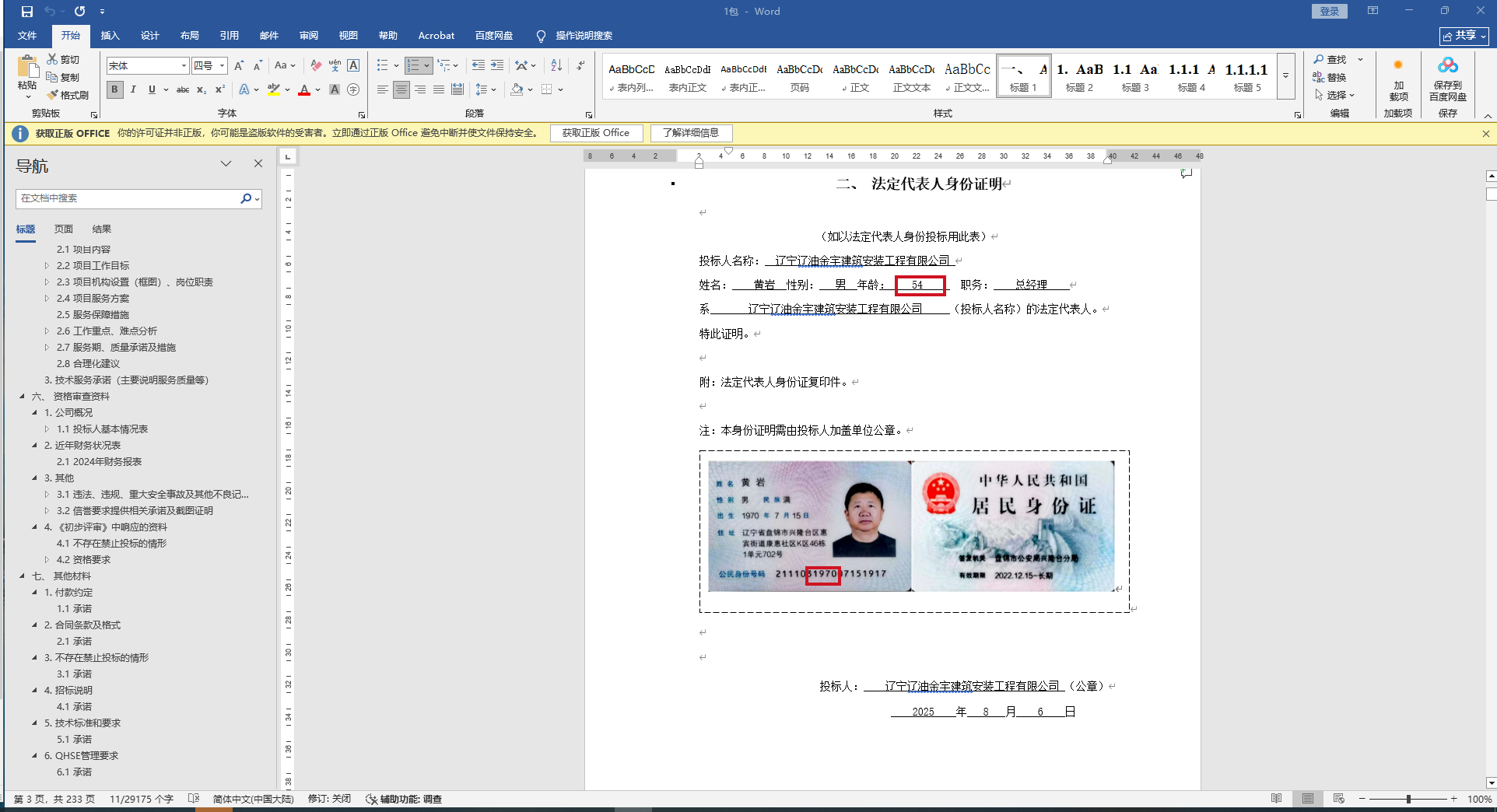This screenshot has width=1497, height=812.
Task: Click the zoom slider in status bar
Action: click(1408, 799)
